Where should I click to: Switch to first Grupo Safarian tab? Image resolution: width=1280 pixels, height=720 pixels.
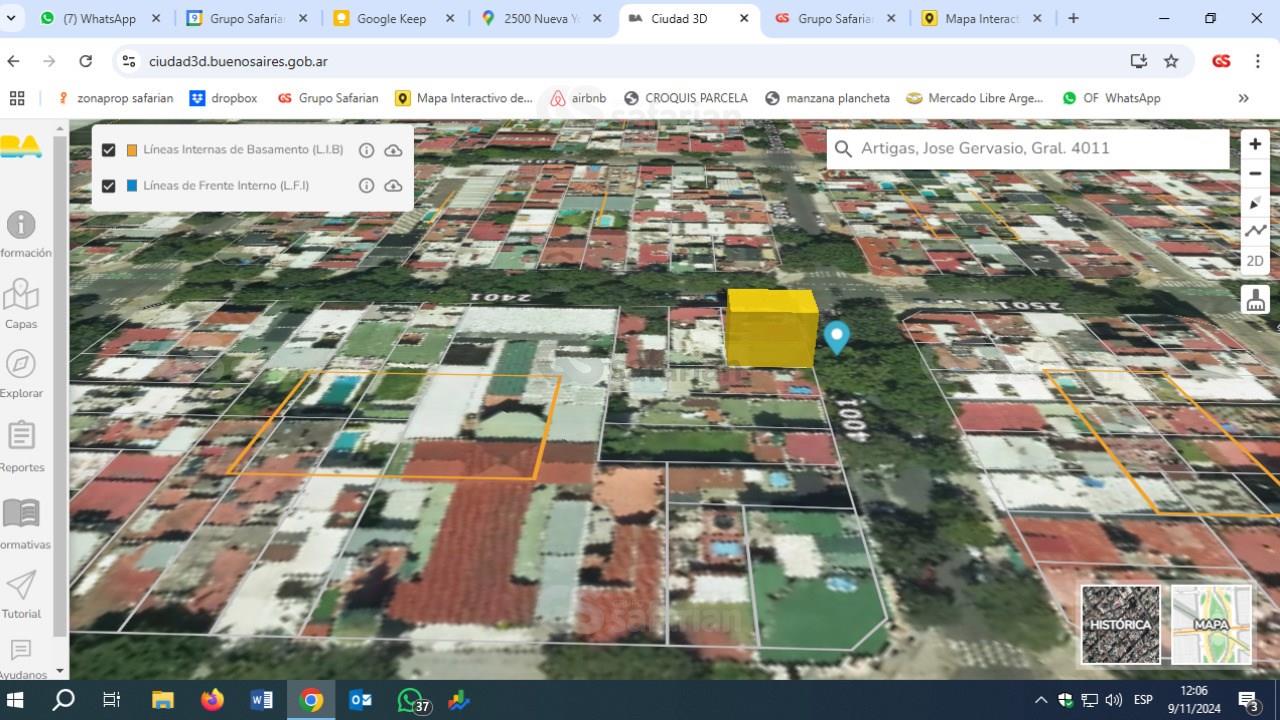point(246,18)
